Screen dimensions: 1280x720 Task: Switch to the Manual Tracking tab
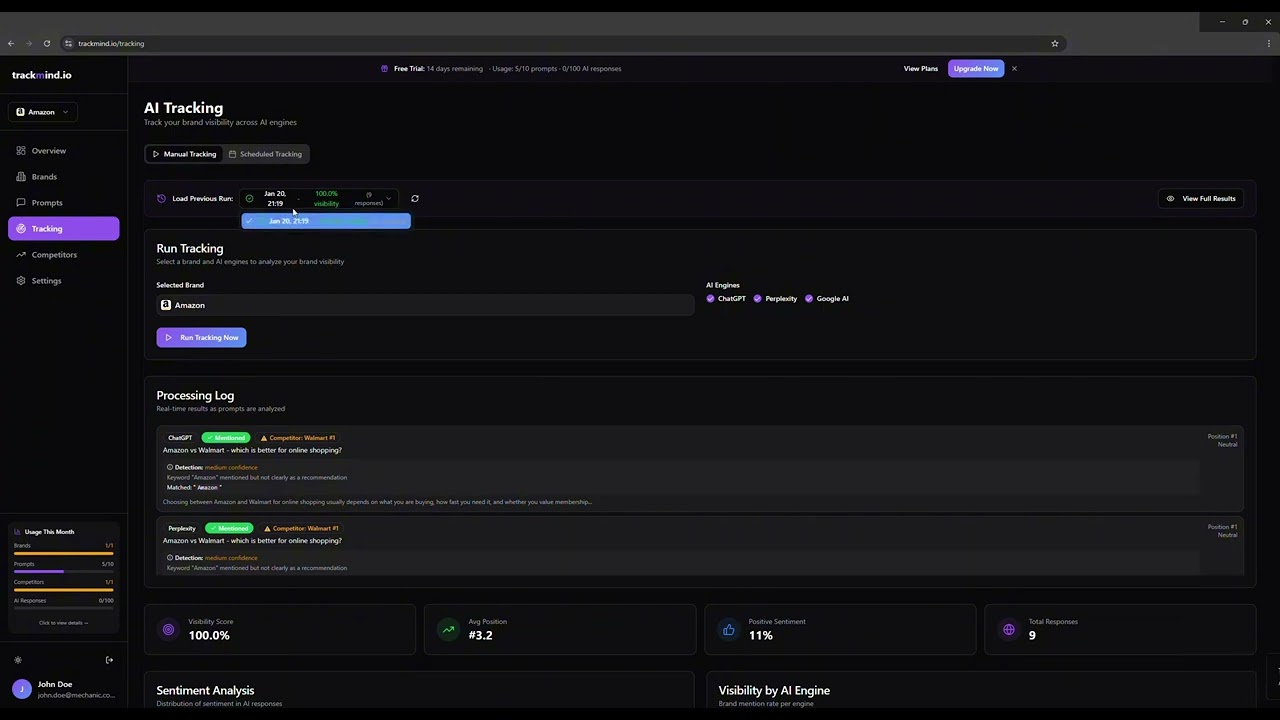(184, 154)
